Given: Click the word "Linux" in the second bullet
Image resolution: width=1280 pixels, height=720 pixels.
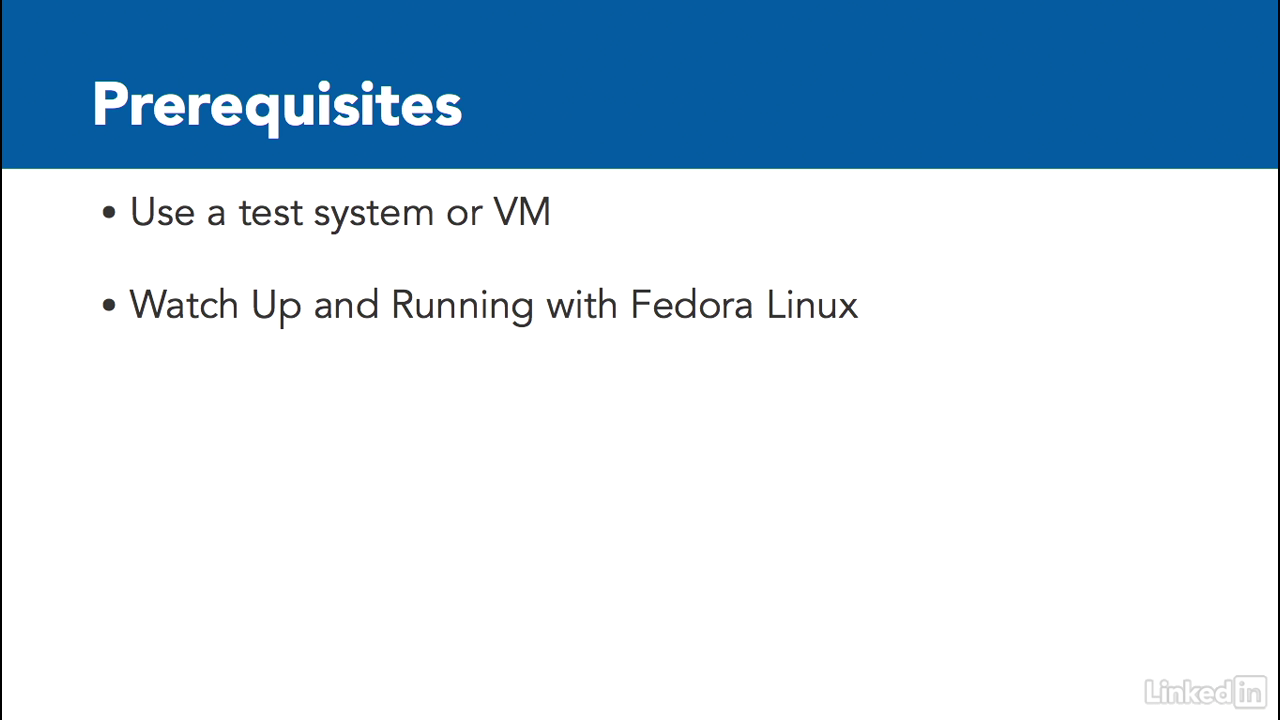Looking at the screenshot, I should 812,304.
